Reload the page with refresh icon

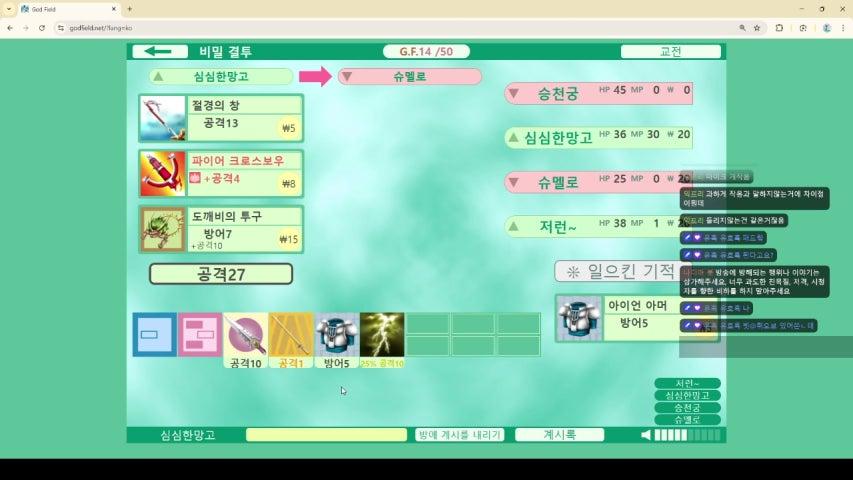click(x=42, y=28)
